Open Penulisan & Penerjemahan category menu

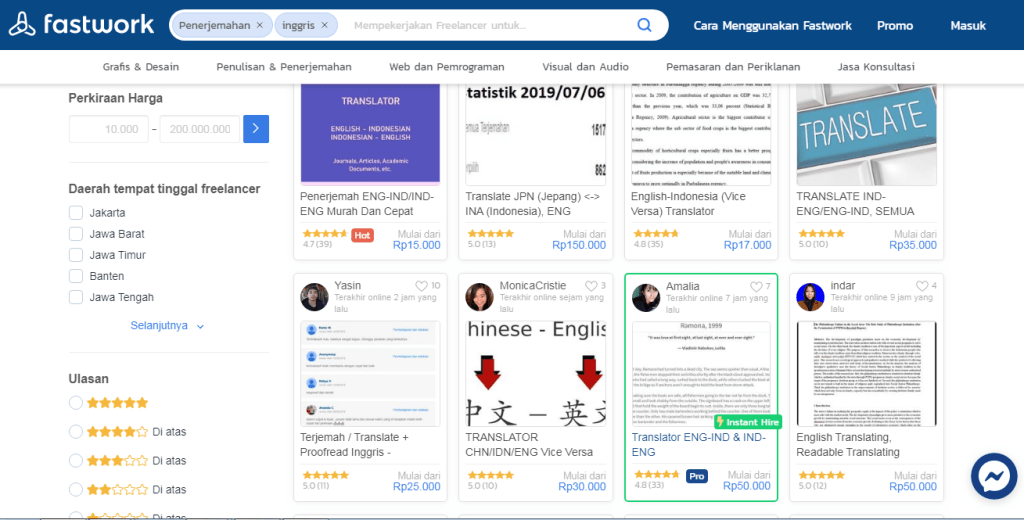coord(283,67)
